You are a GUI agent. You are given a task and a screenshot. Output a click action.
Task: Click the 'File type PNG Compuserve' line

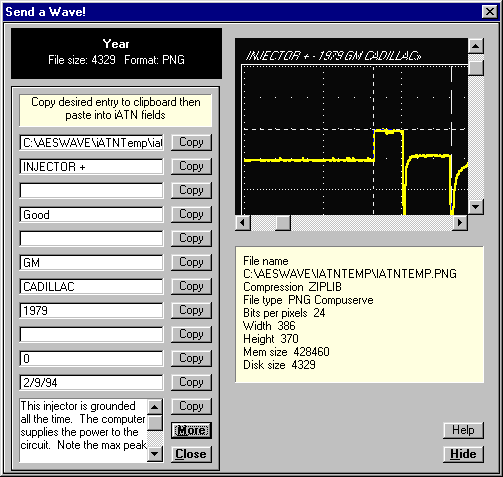click(x=308, y=300)
